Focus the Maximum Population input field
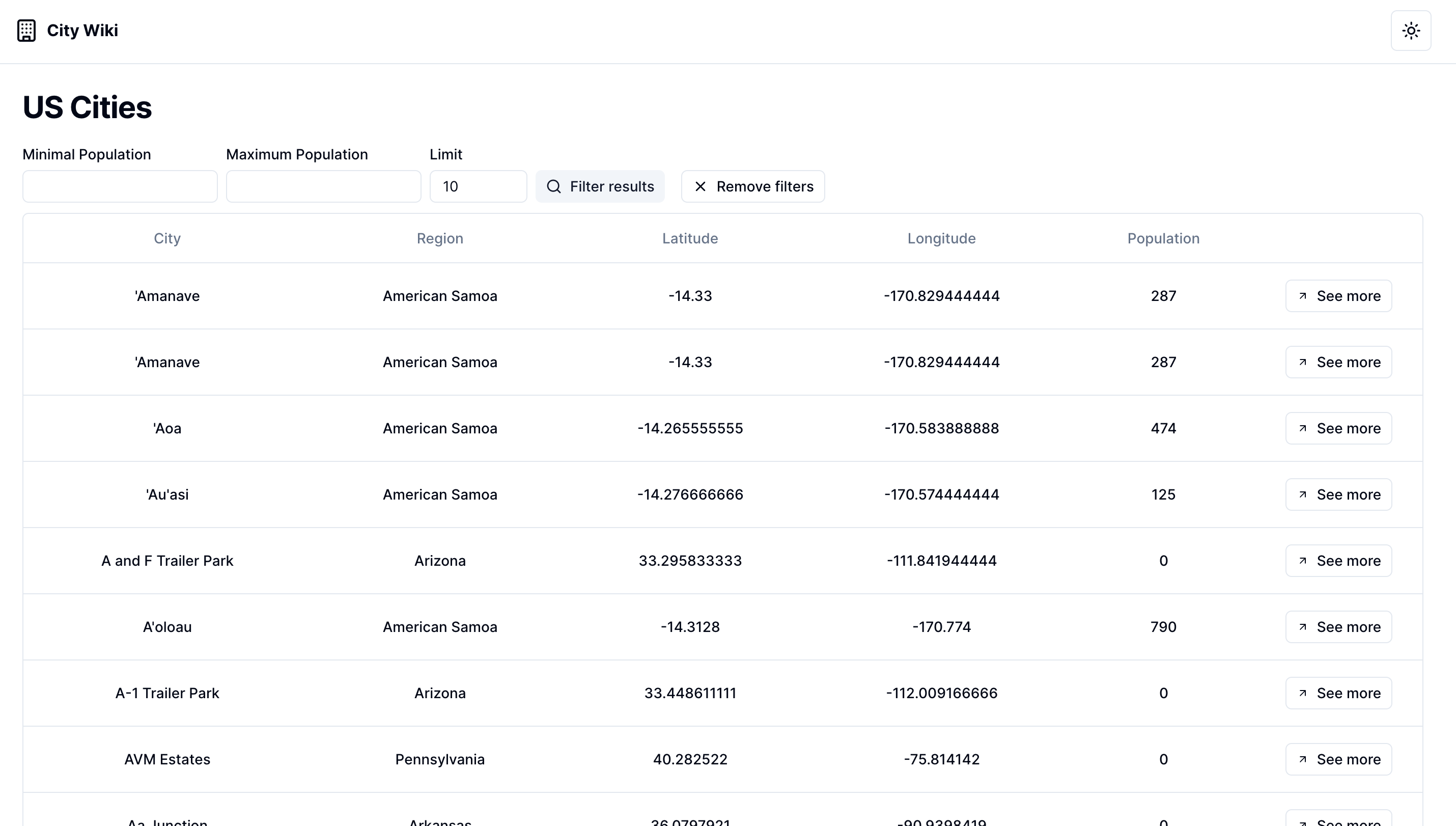 point(323,186)
